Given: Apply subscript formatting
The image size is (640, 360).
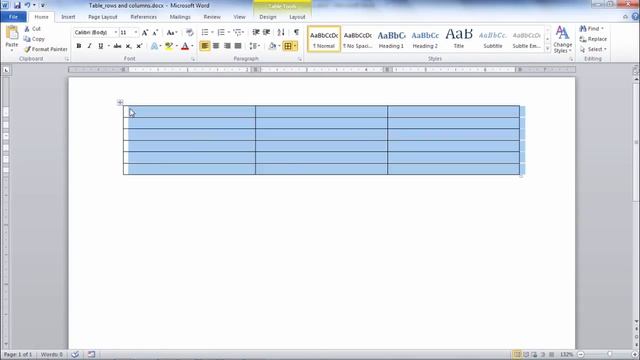Looking at the screenshot, I should [129, 46].
